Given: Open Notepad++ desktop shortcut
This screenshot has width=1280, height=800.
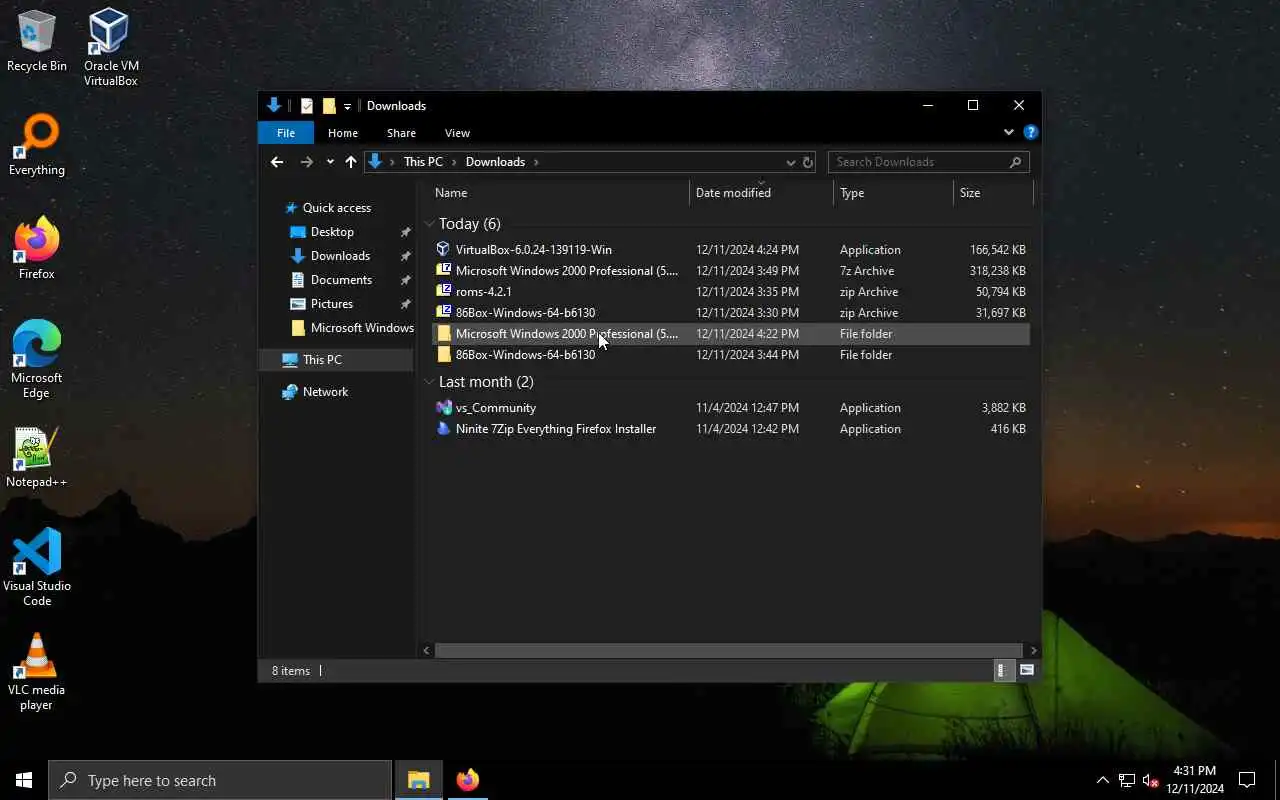Looking at the screenshot, I should (x=37, y=458).
